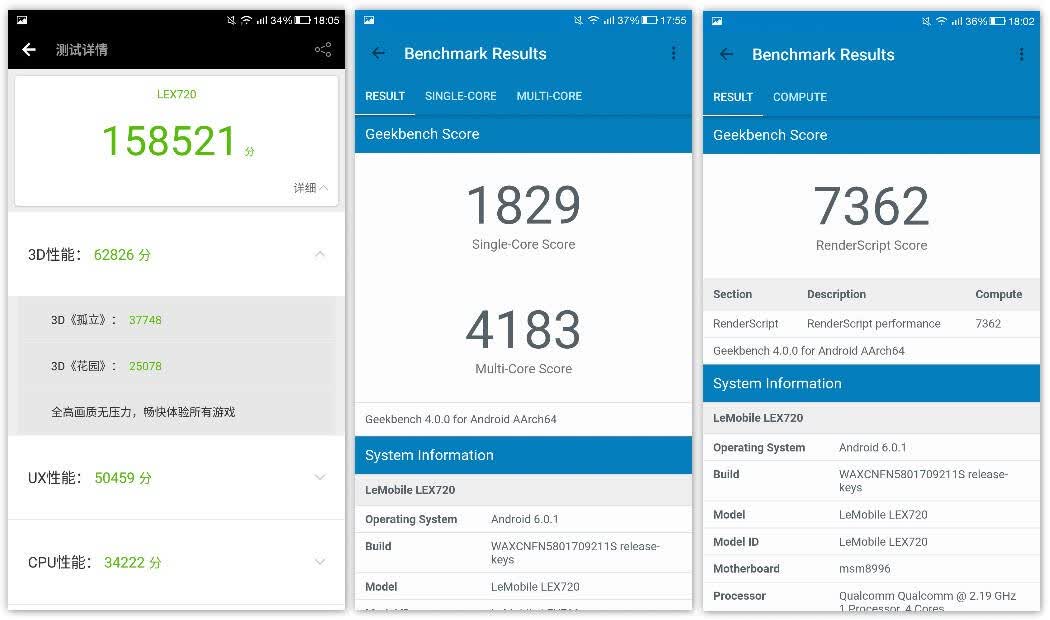
Task: Go back from the RenderScript results screen
Action: 727,54
